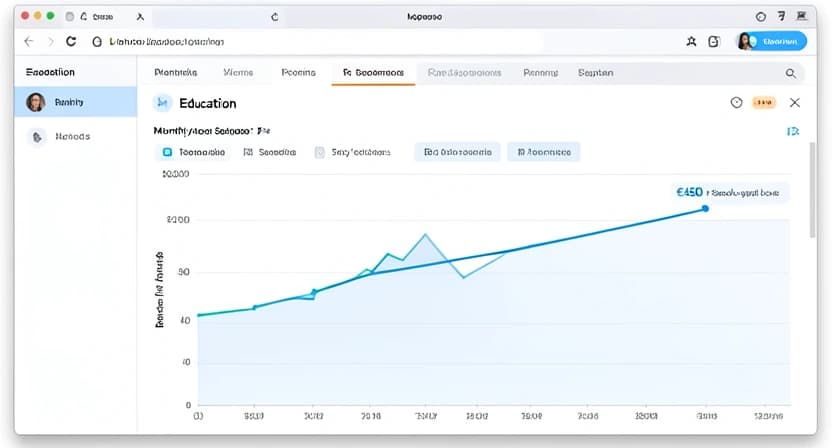The height and width of the screenshot is (448, 832).
Task: Click the search magnifier in the tab bar
Action: [791, 73]
